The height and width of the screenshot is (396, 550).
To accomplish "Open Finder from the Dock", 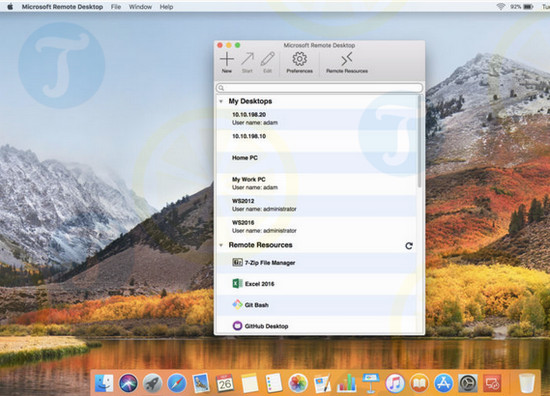I will pos(104,383).
